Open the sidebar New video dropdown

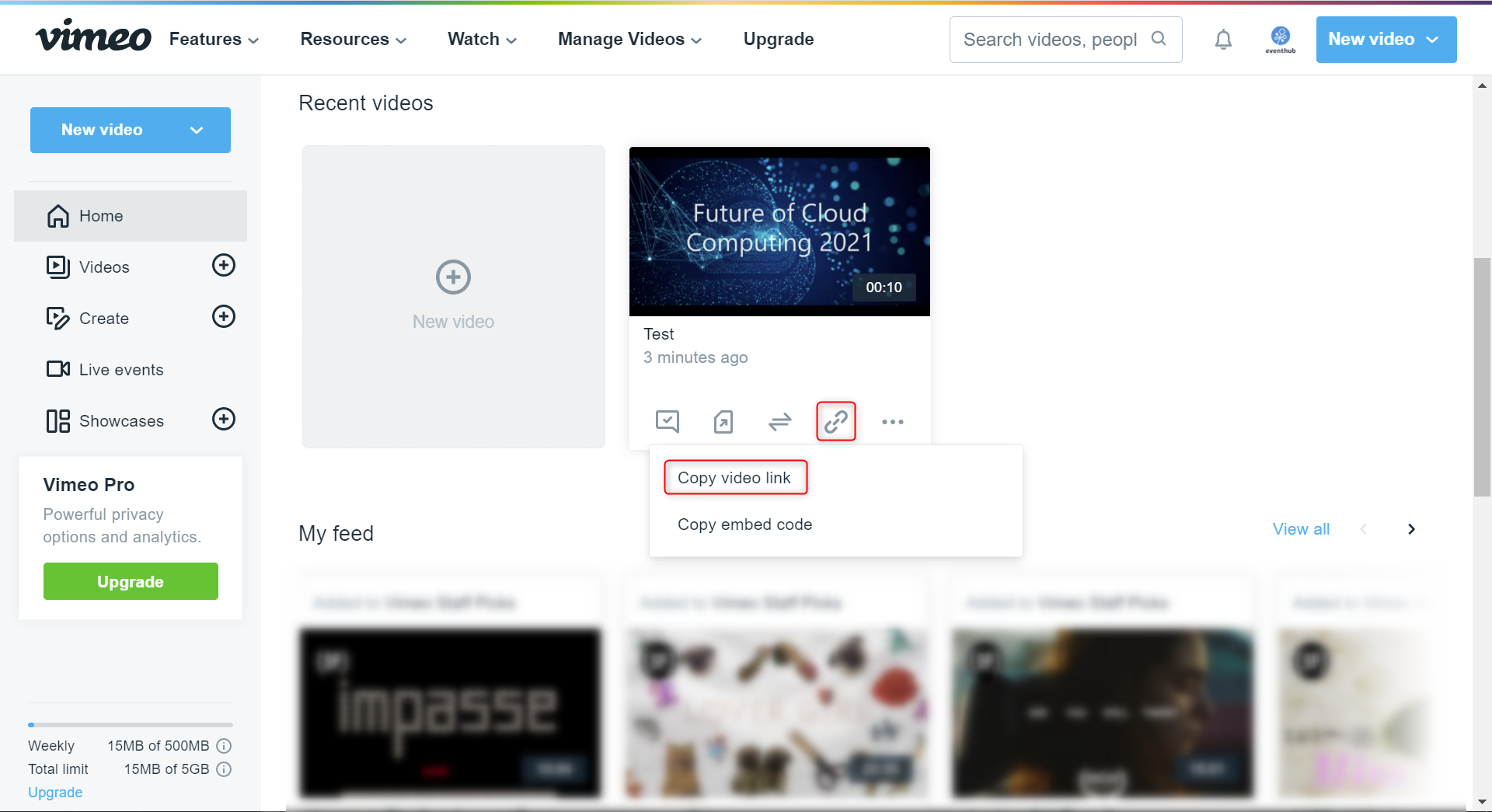131,130
